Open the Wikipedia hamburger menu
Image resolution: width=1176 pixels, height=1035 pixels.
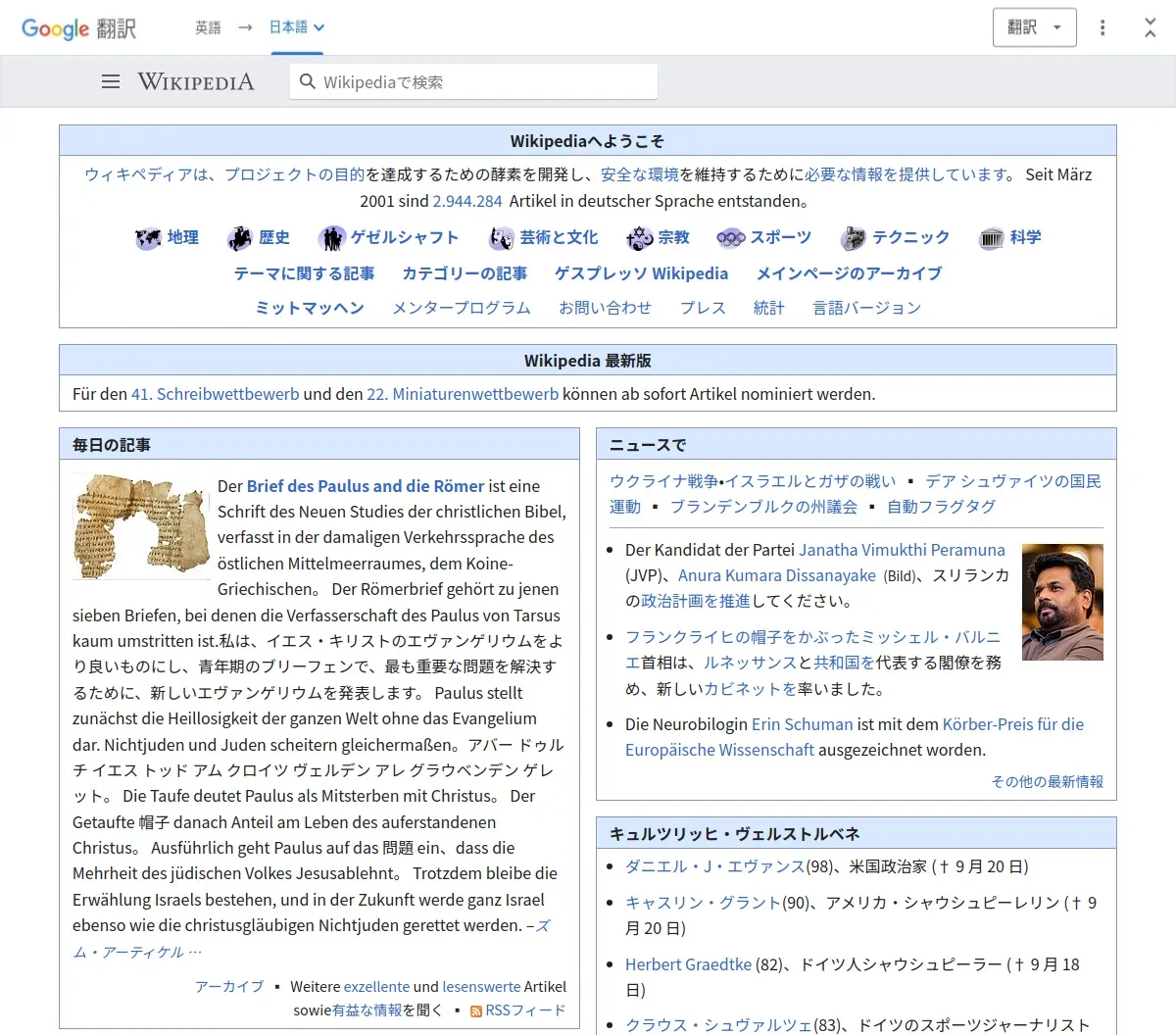(111, 82)
